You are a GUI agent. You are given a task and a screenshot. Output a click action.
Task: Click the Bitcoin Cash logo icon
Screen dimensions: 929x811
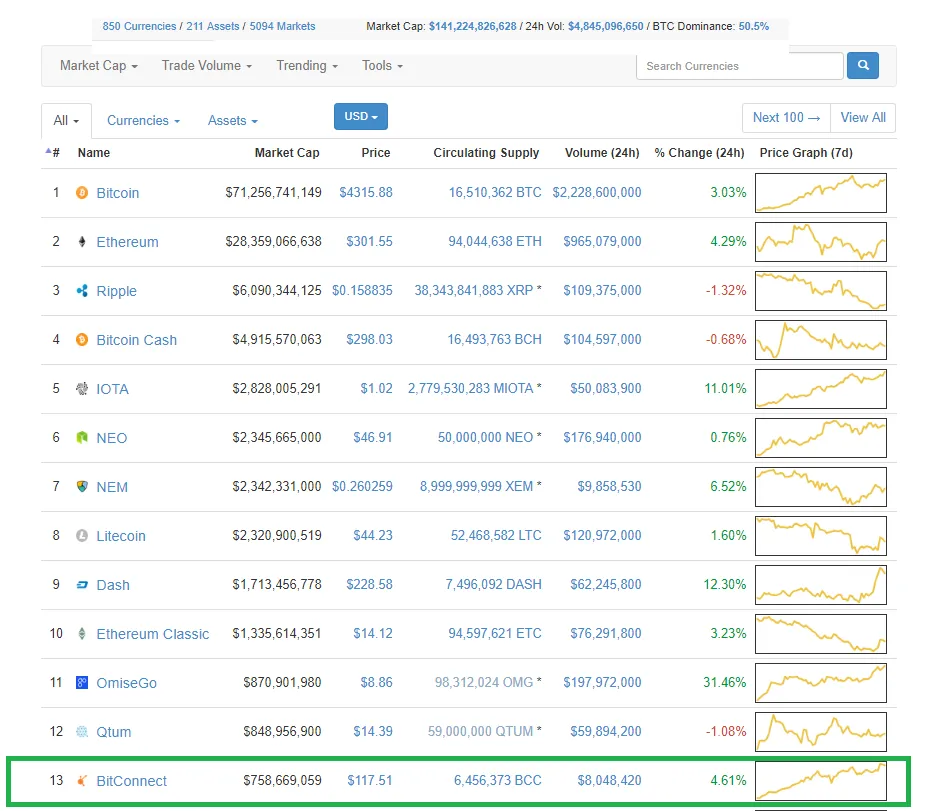[x=82, y=339]
